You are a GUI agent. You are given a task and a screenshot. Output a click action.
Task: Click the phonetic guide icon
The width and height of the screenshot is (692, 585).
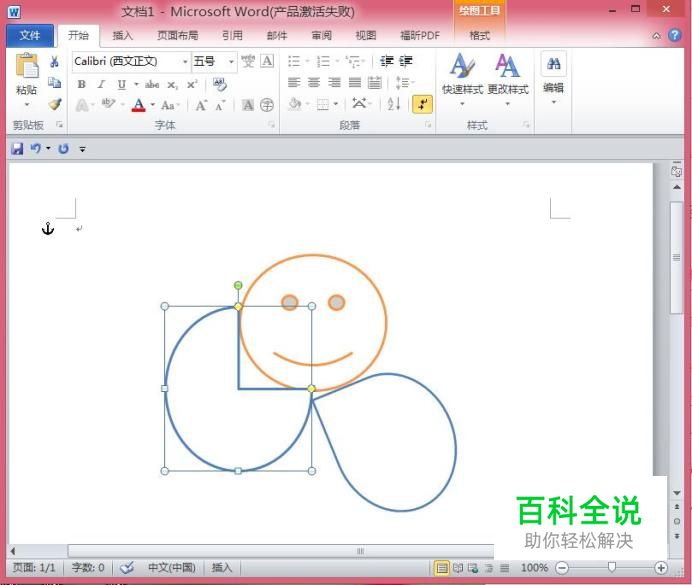248,61
